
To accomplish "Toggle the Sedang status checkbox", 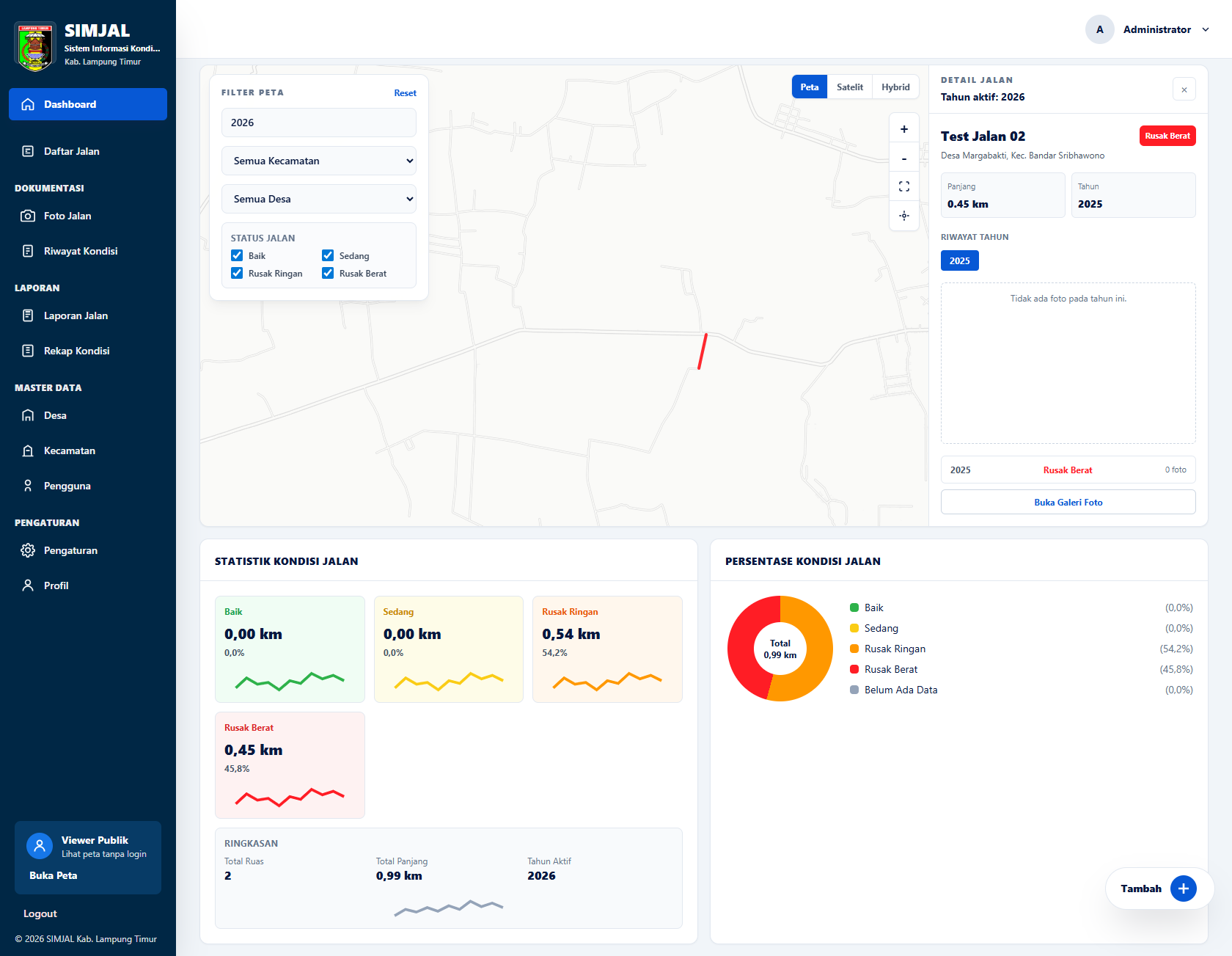I will 328,255.
